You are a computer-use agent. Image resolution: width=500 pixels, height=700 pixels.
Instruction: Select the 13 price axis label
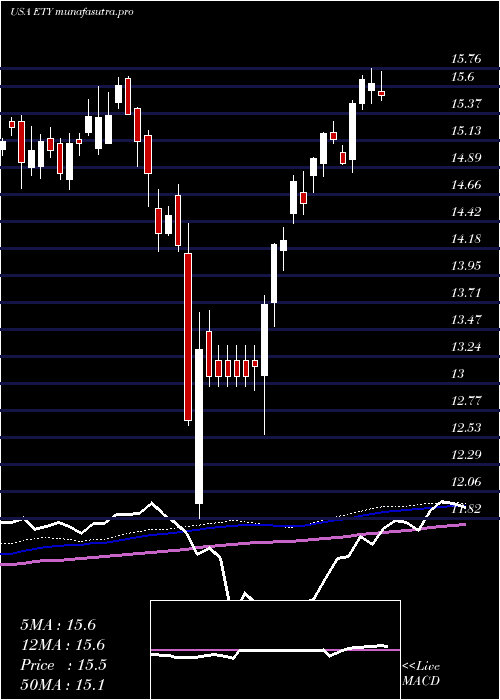pyautogui.click(x=458, y=374)
